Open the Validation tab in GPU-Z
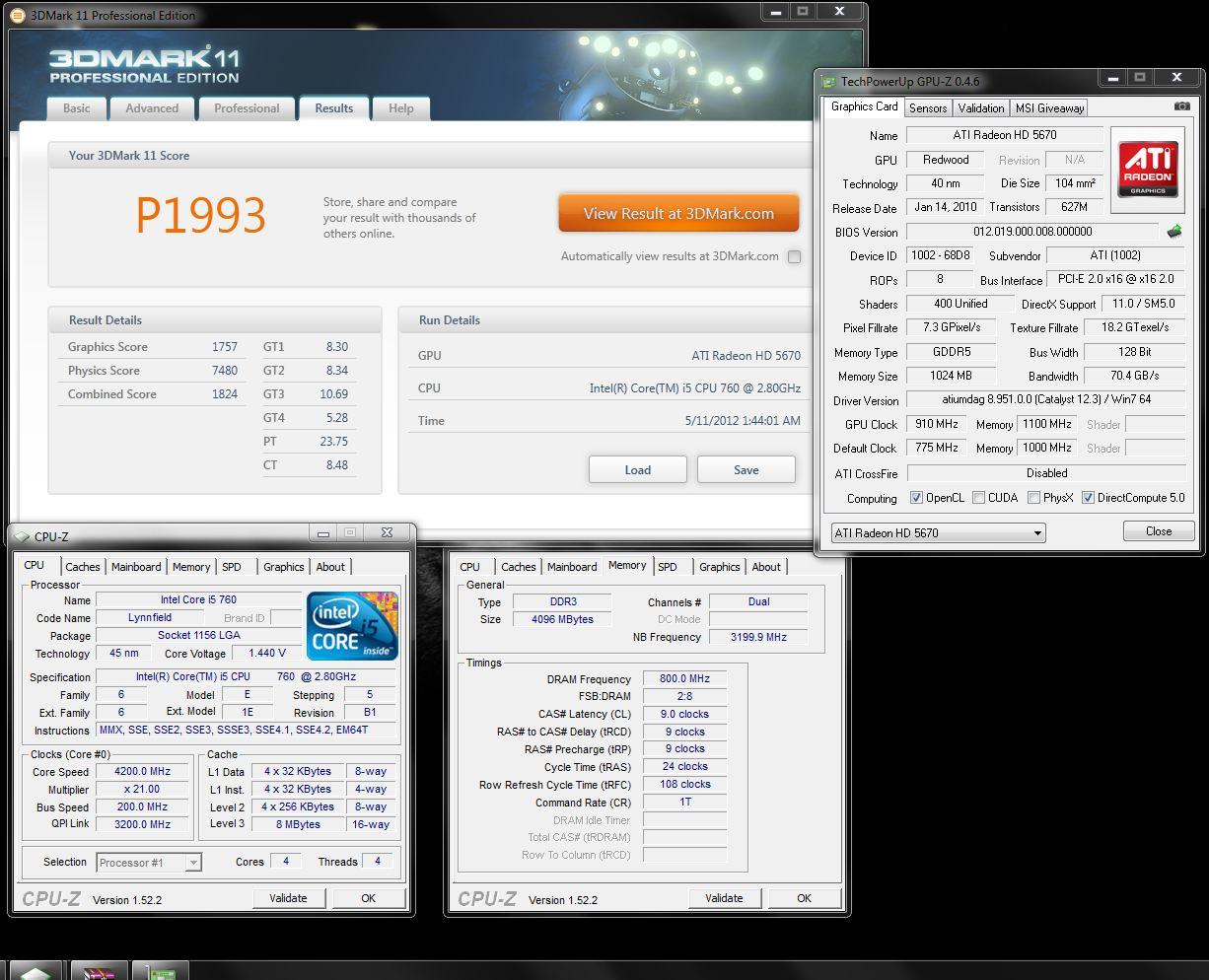 981,108
